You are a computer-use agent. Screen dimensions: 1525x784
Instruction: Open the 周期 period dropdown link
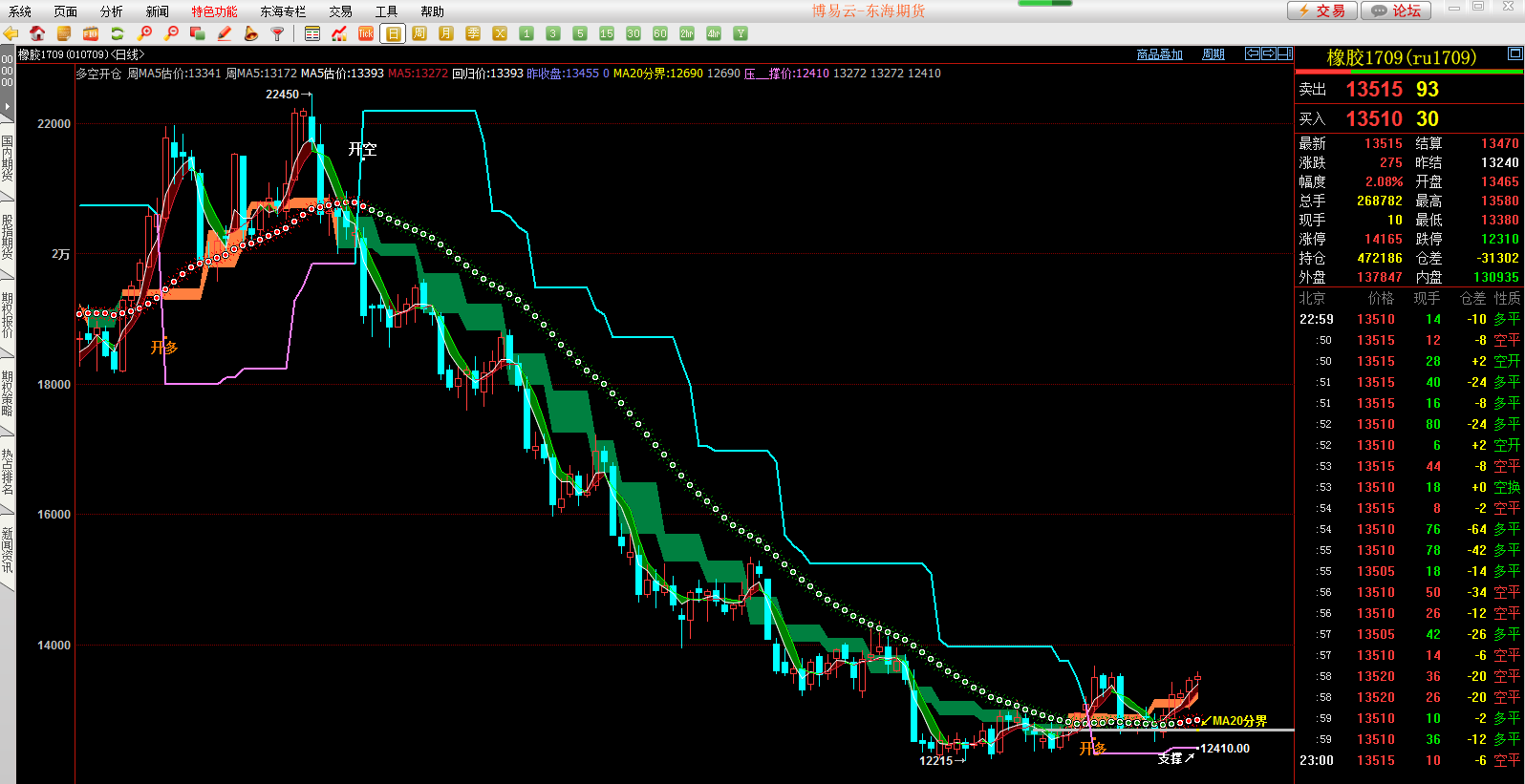[1213, 54]
